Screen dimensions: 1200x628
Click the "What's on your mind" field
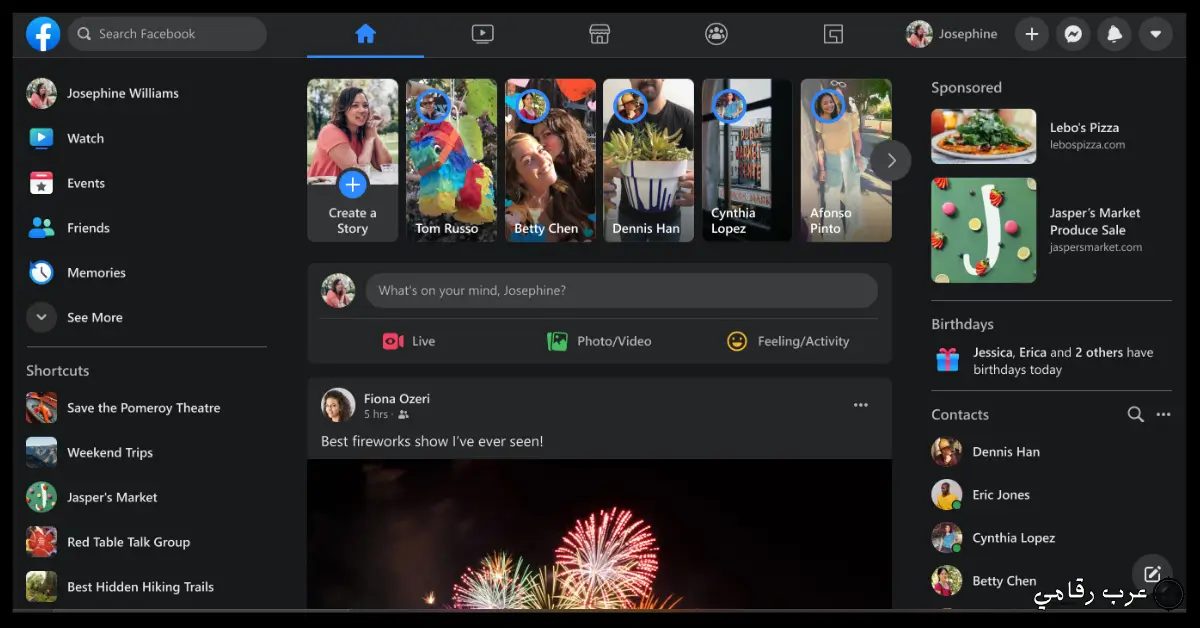(x=620, y=291)
